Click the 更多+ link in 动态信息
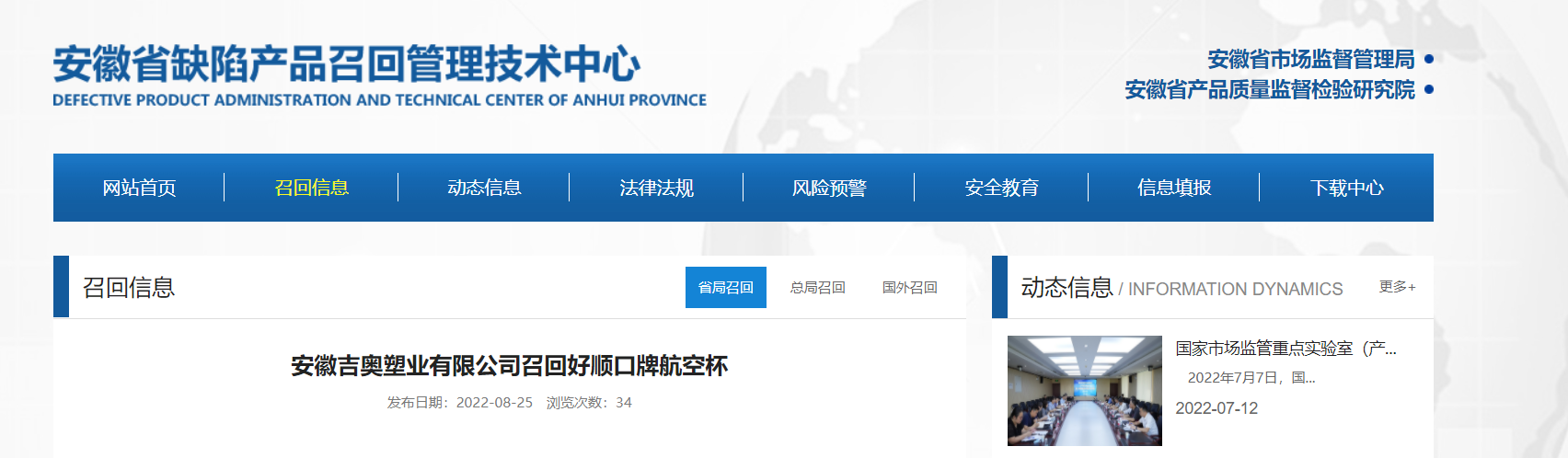1568x458 pixels. click(x=1397, y=287)
